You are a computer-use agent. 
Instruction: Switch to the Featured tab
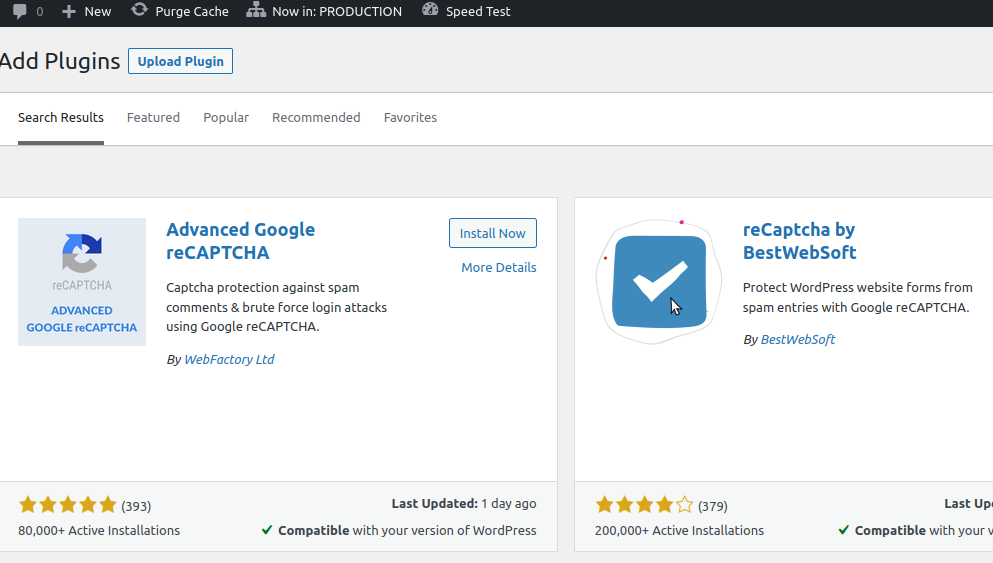(153, 118)
